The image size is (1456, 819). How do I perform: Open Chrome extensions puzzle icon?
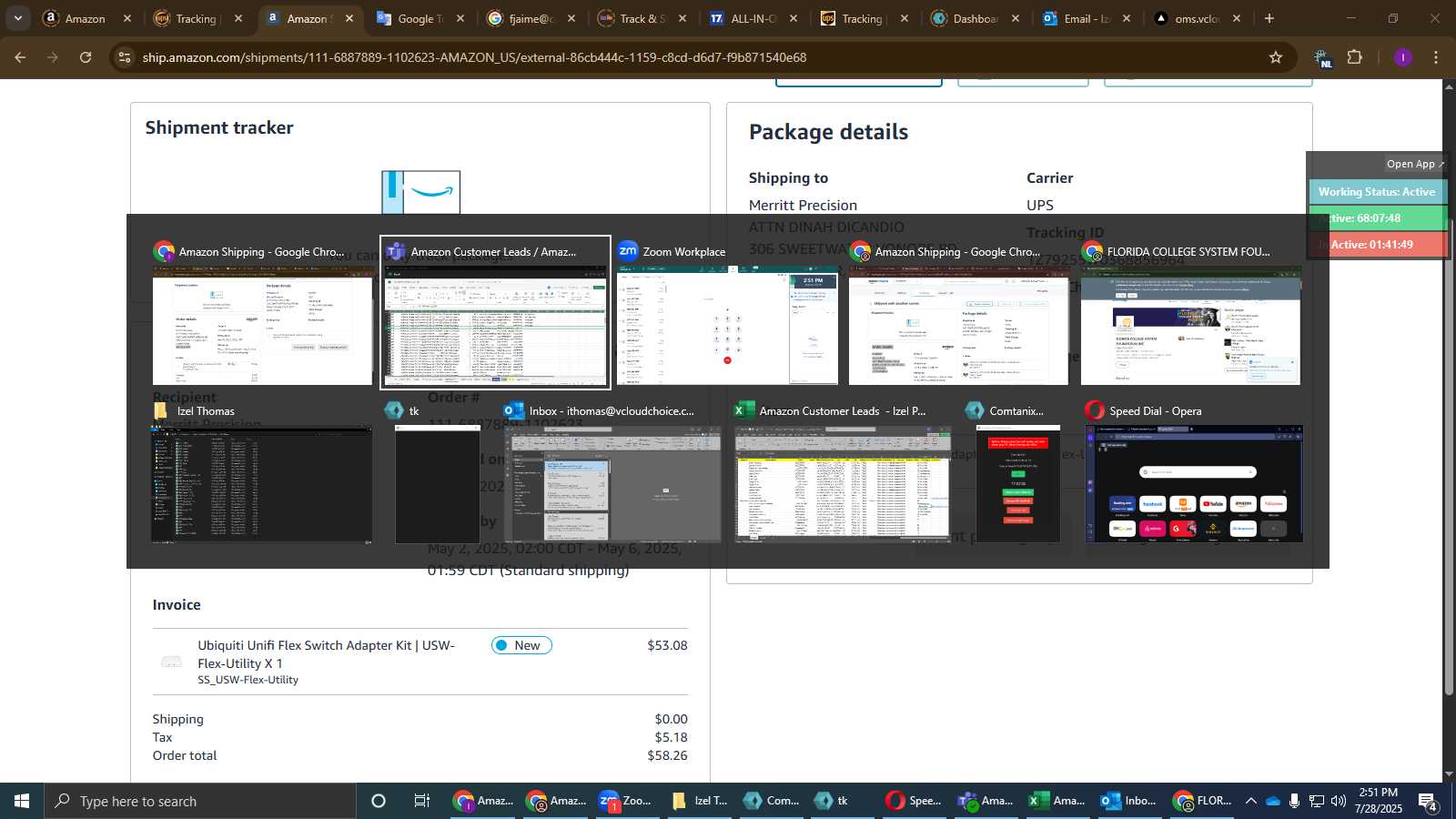pyautogui.click(x=1354, y=57)
